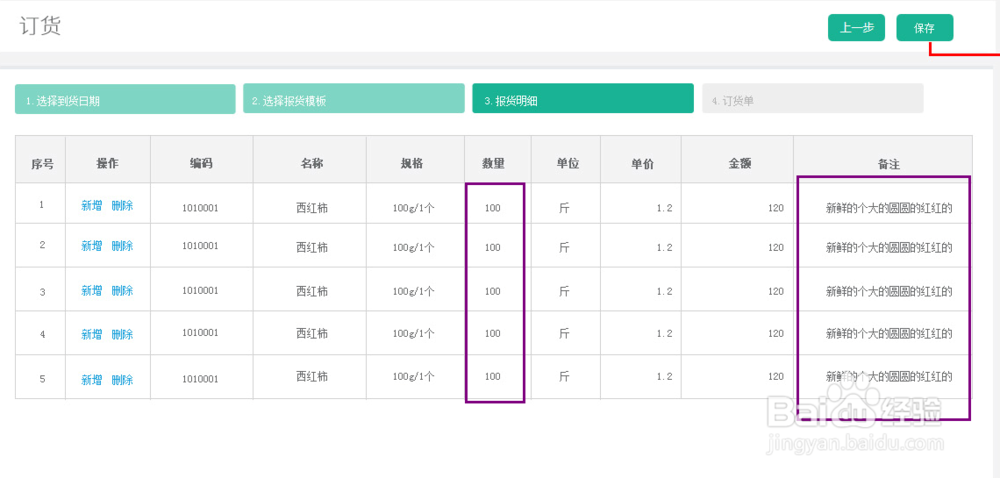Click the 保存 button

tap(924, 28)
